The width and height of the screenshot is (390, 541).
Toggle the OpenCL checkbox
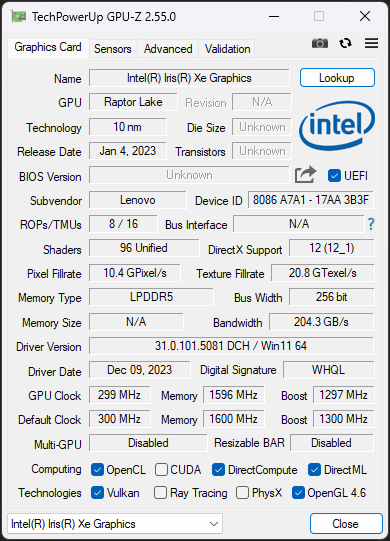pyautogui.click(x=97, y=470)
